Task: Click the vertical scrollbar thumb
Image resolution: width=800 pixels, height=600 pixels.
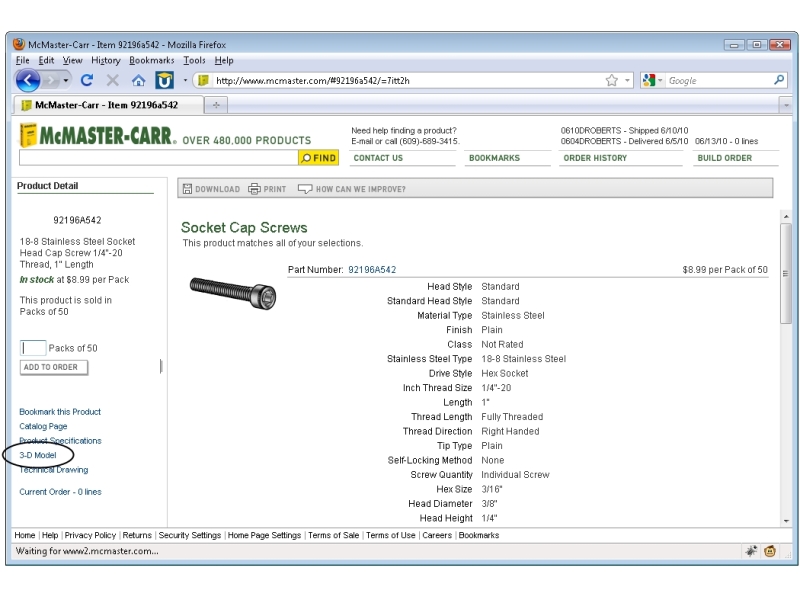Action: 786,273
